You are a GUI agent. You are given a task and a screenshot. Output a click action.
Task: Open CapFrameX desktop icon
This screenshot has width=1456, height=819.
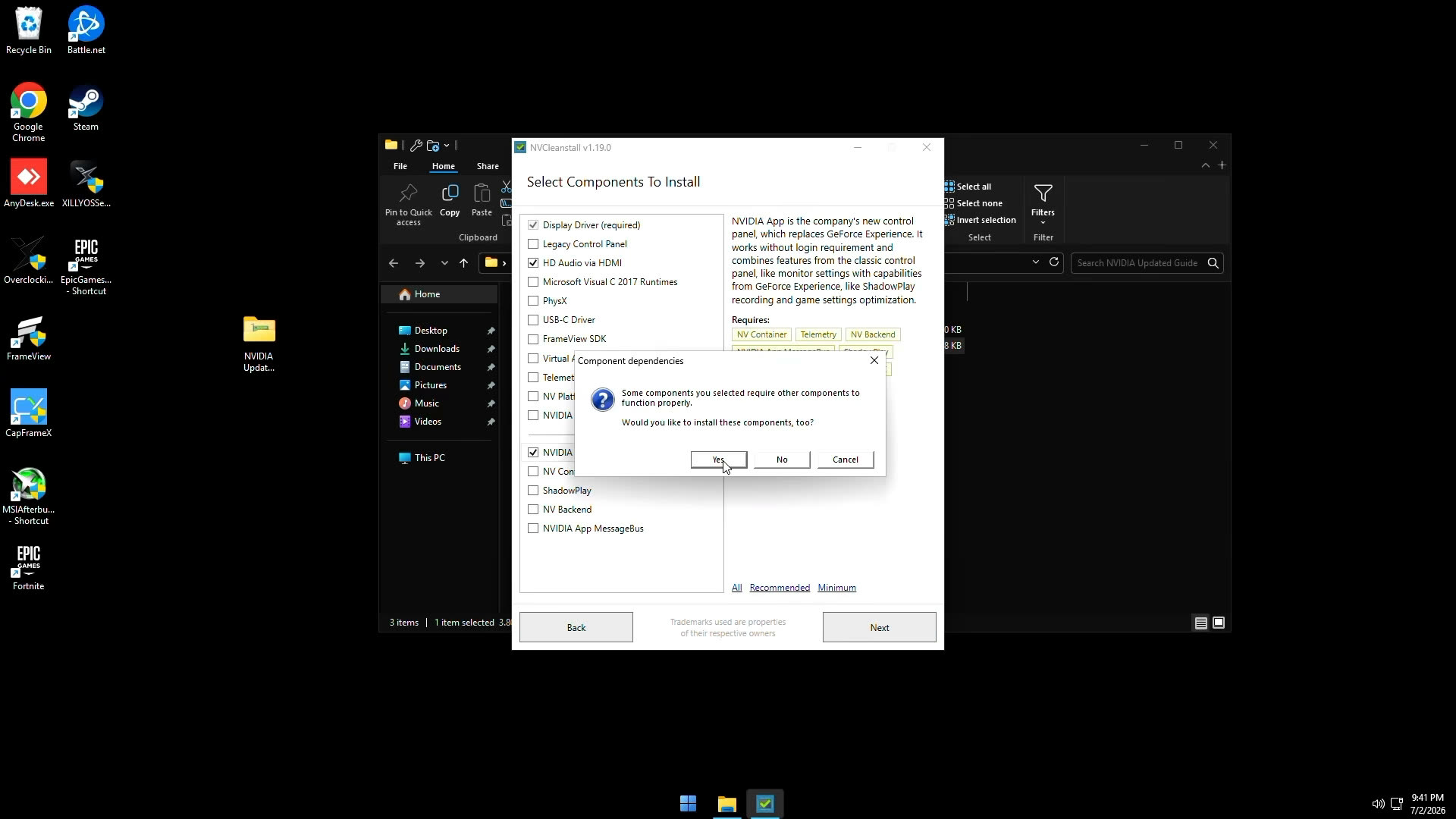(x=29, y=413)
